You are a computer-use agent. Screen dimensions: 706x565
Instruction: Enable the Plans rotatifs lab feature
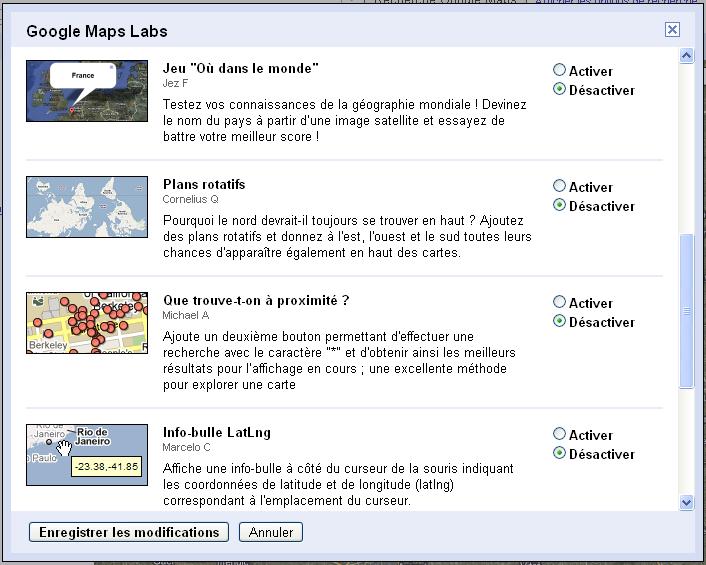(x=559, y=185)
